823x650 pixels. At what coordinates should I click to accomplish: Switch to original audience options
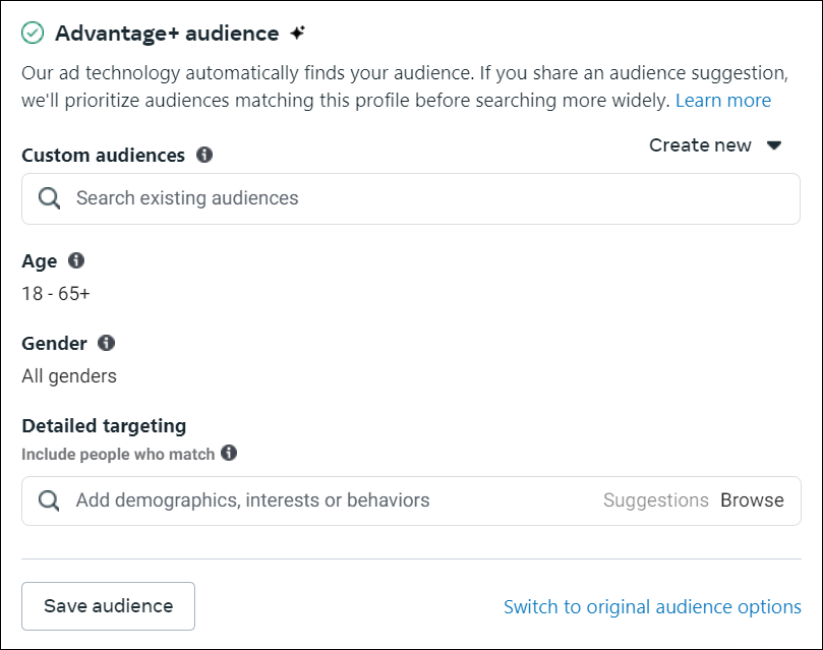coord(652,606)
